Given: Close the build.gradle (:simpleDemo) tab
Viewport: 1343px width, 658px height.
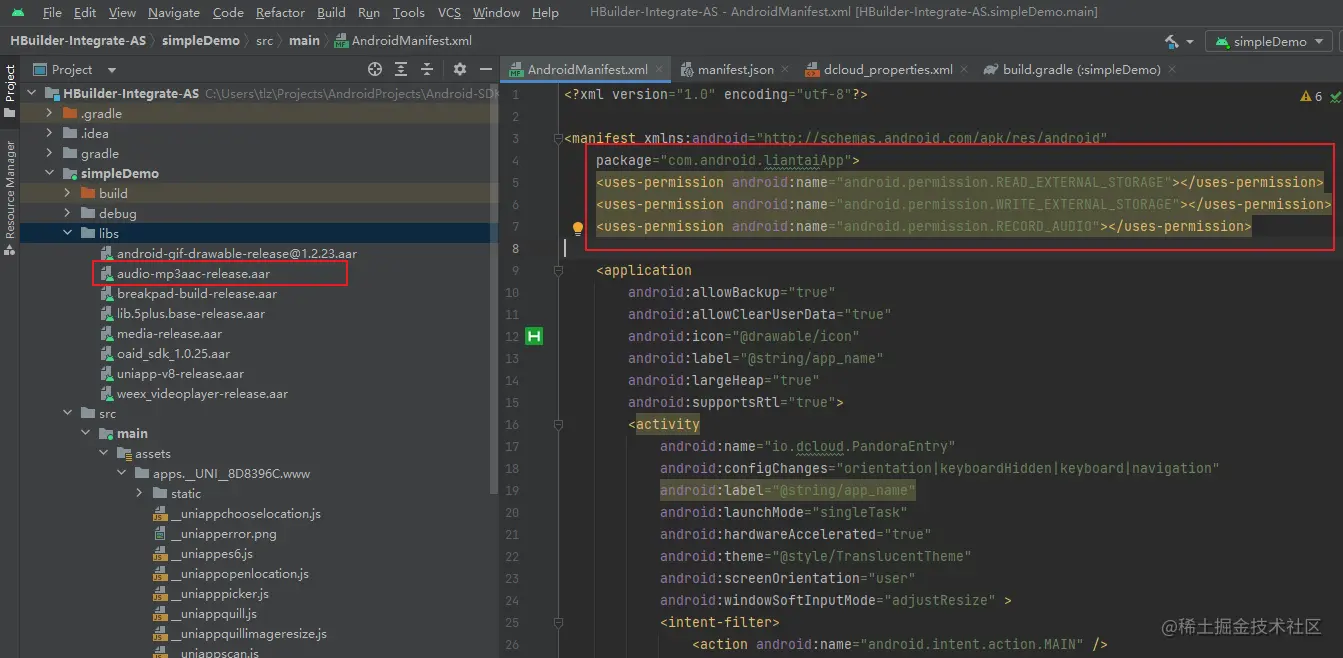Looking at the screenshot, I should (x=1172, y=70).
